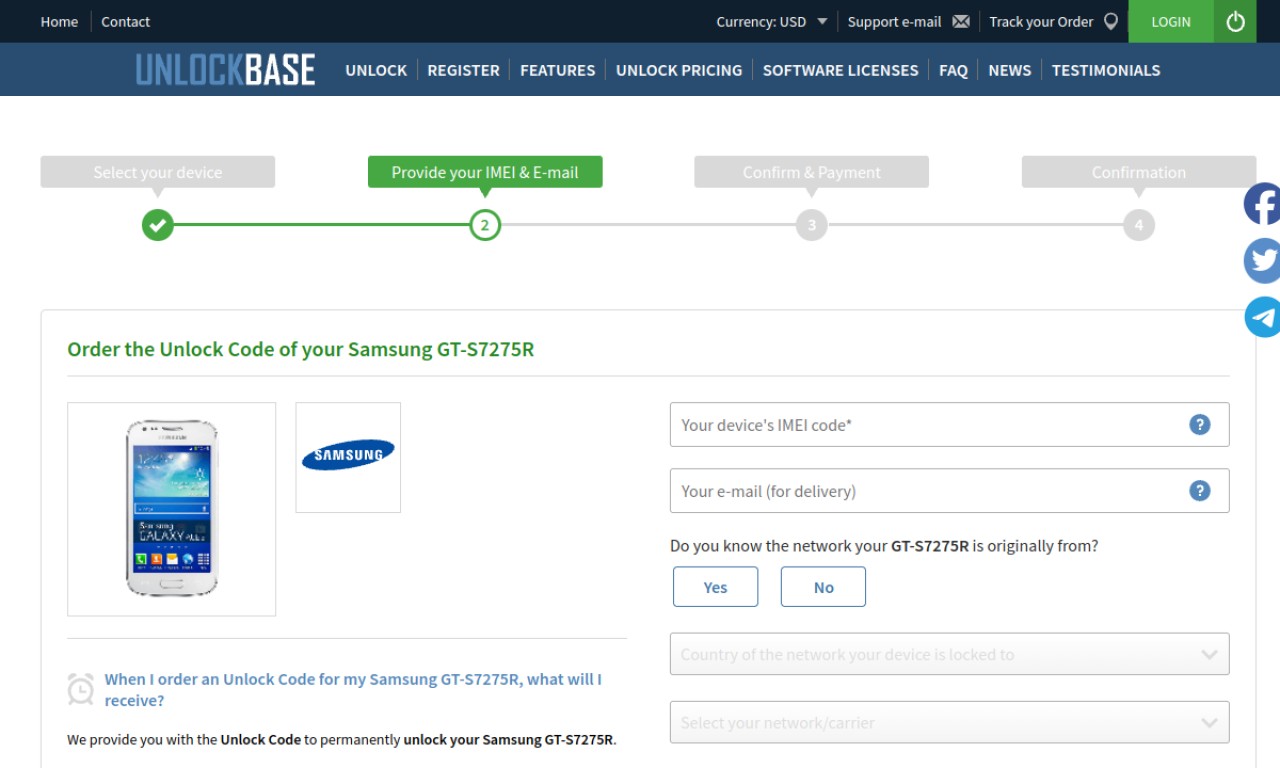
Task: Open the Contact link
Action: point(125,21)
